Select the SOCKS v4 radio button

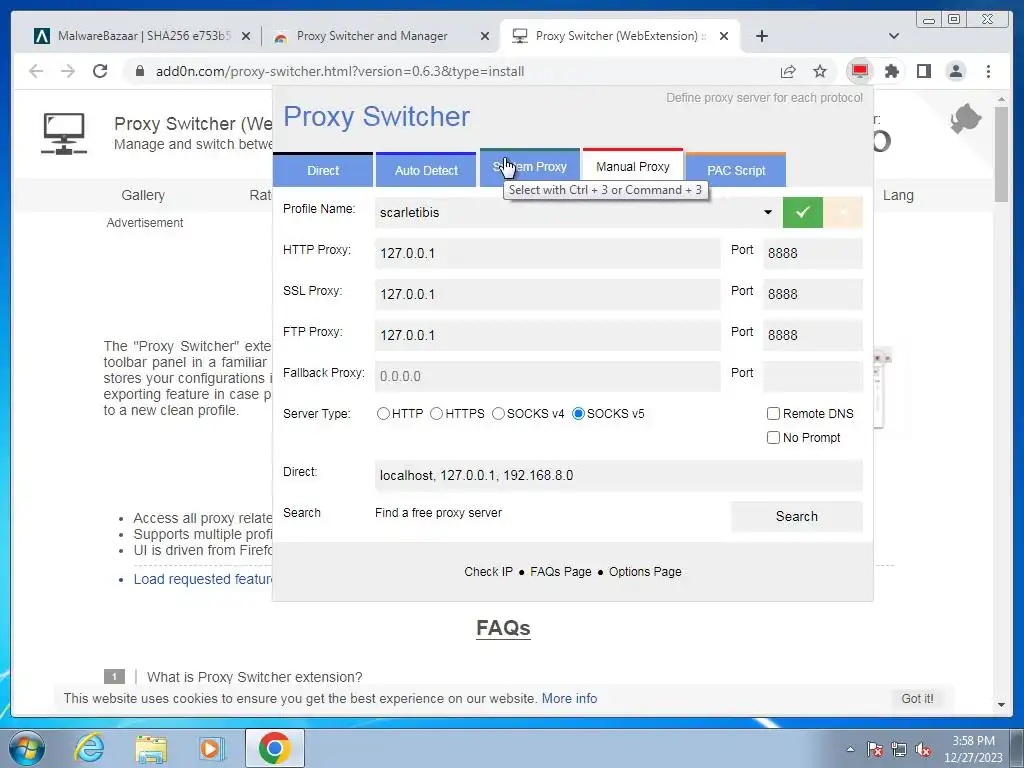point(498,413)
